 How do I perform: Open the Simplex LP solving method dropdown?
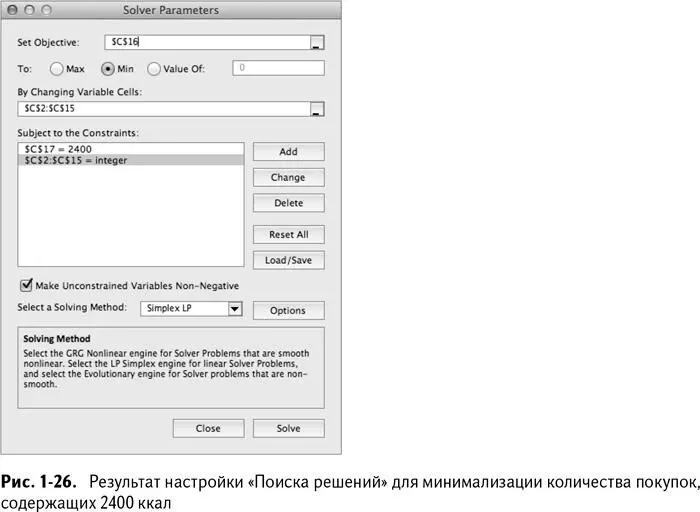[x=191, y=308]
